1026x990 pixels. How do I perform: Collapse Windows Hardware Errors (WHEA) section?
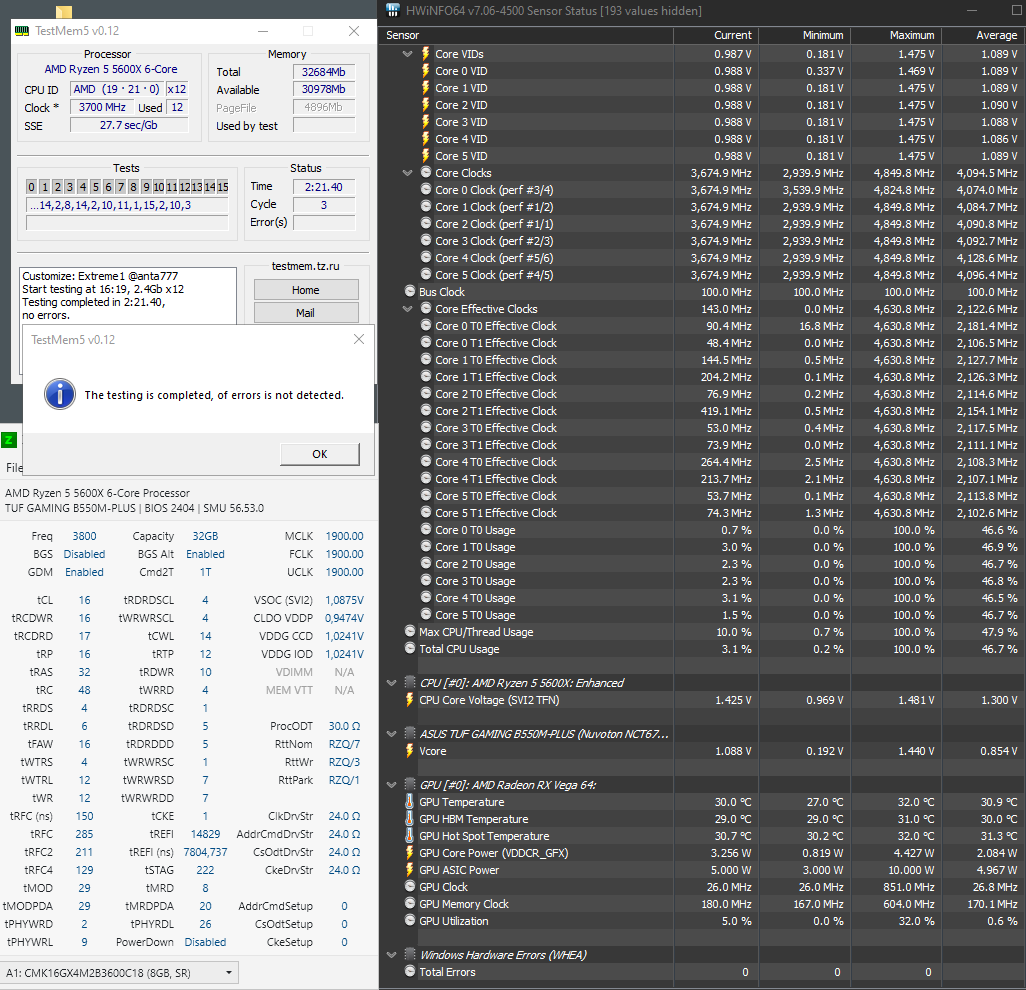pos(392,955)
